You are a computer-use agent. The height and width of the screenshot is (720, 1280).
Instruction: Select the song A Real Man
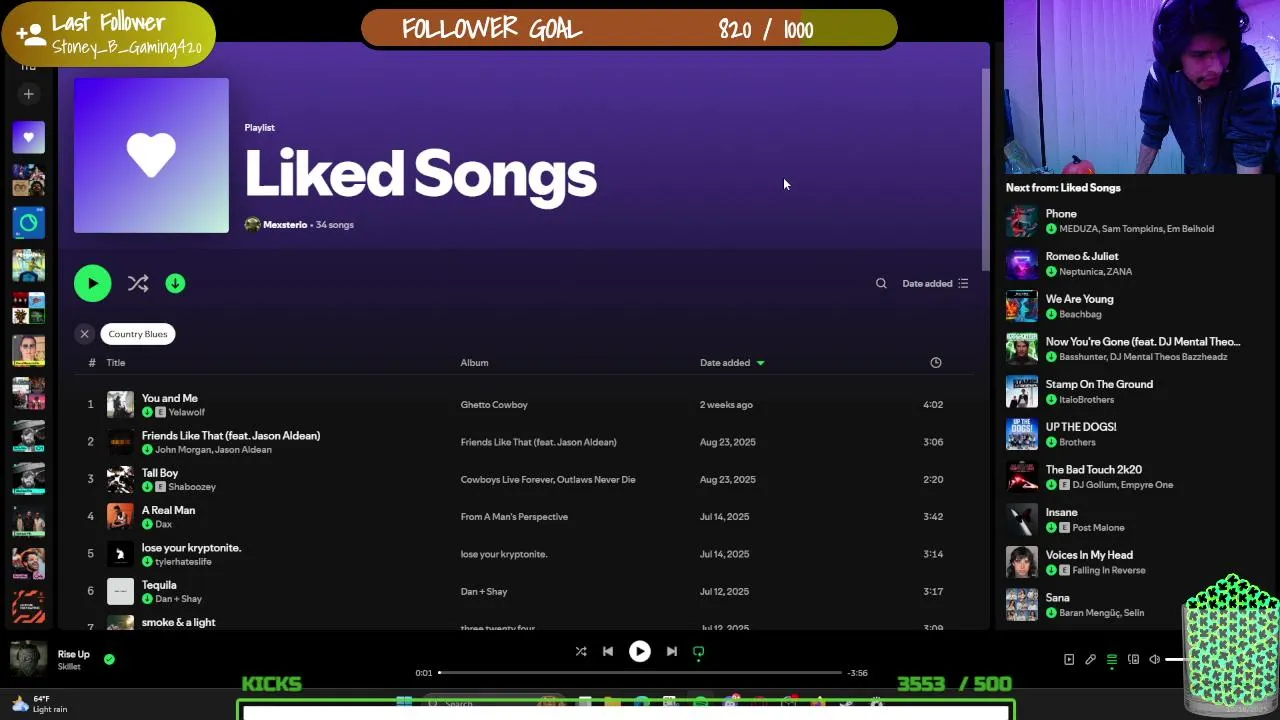tap(168, 510)
